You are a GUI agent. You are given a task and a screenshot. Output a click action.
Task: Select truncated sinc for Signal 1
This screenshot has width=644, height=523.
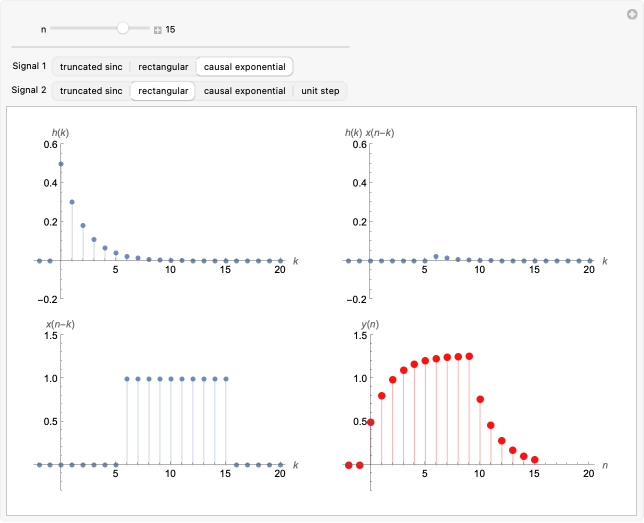coord(91,67)
